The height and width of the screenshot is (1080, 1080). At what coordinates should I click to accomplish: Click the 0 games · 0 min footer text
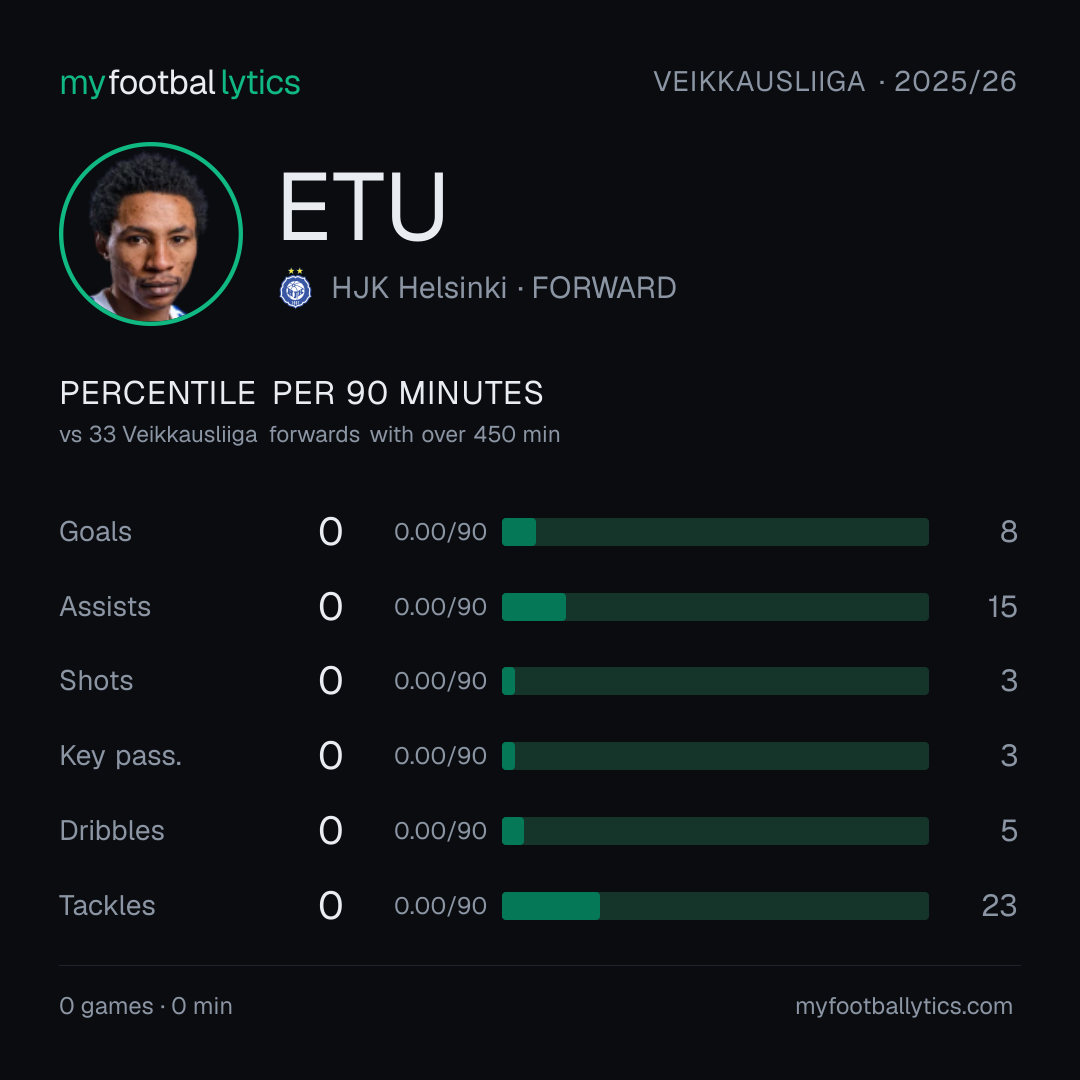[146, 1006]
